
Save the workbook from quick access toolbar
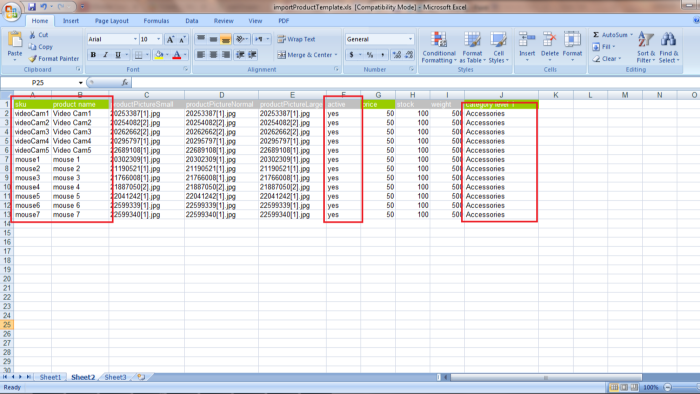click(x=32, y=7)
